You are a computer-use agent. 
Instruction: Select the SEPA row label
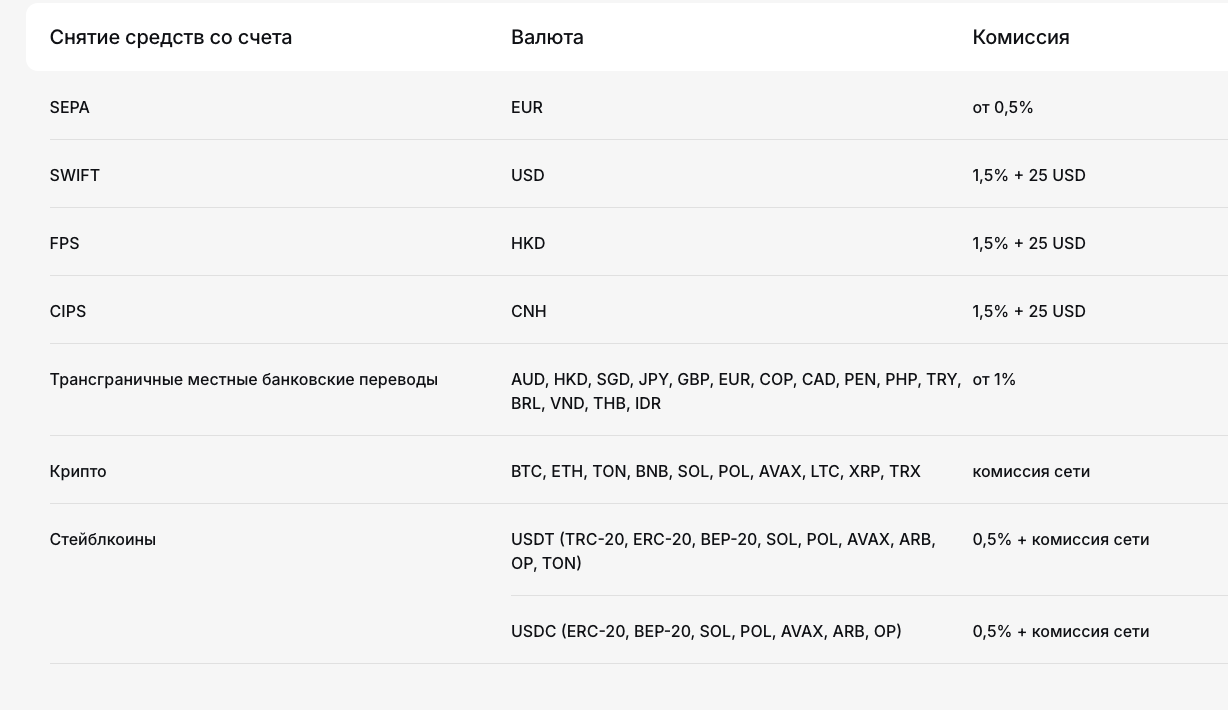point(70,107)
